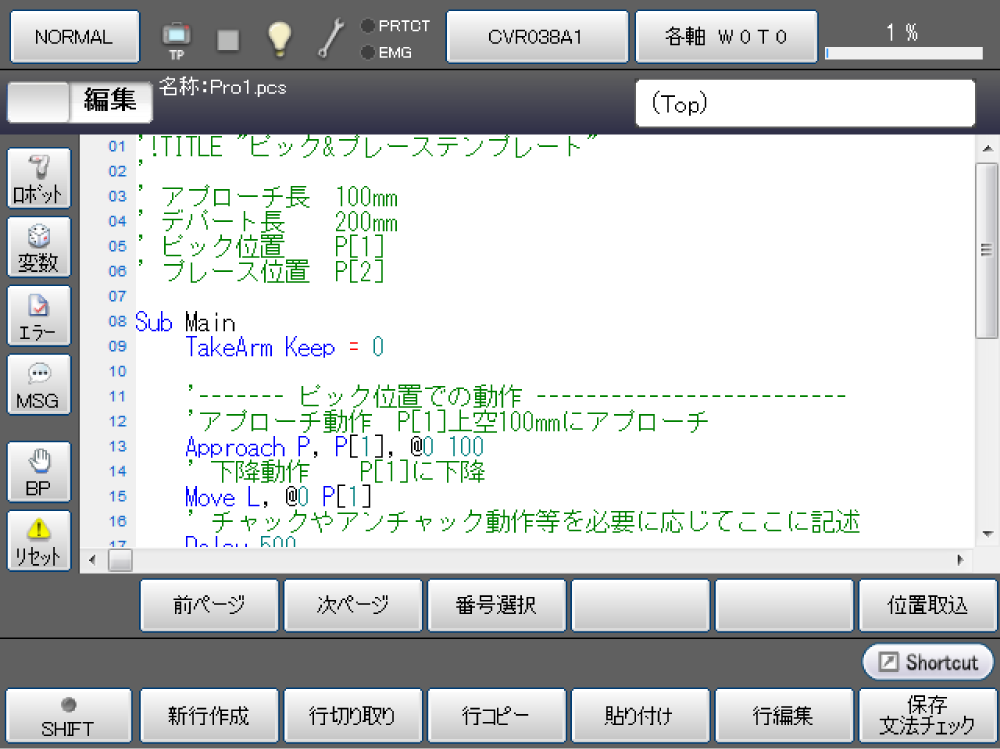
Task: Toggle the blank button beside 編集
Action: click(x=38, y=102)
